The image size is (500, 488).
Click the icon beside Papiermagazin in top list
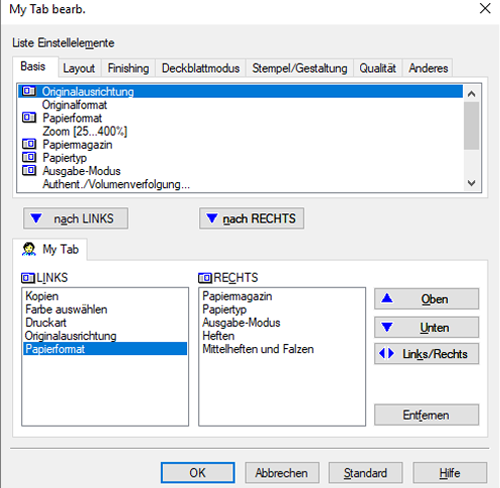coord(29,144)
